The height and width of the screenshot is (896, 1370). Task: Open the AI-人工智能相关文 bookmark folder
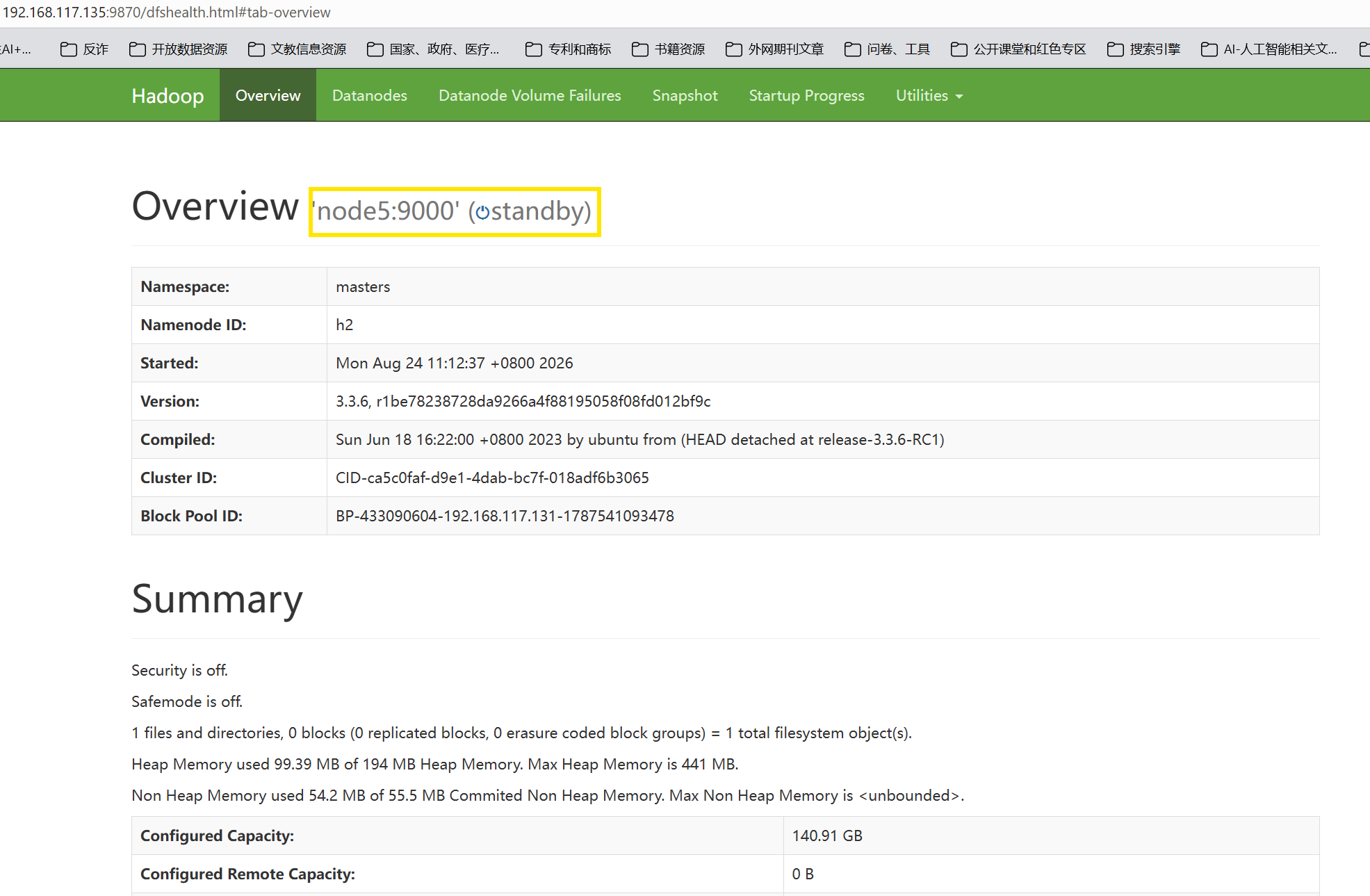coord(1269,49)
